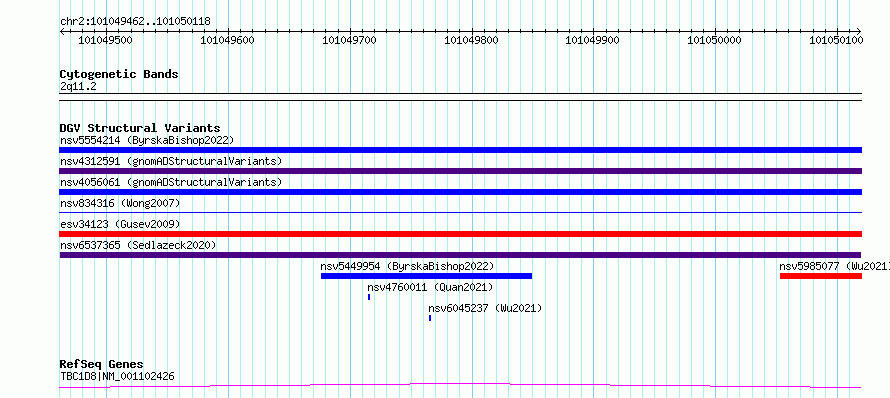Viewport: 890px width, 398px height.
Task: Click ruler position 101050100
Action: (x=837, y=40)
